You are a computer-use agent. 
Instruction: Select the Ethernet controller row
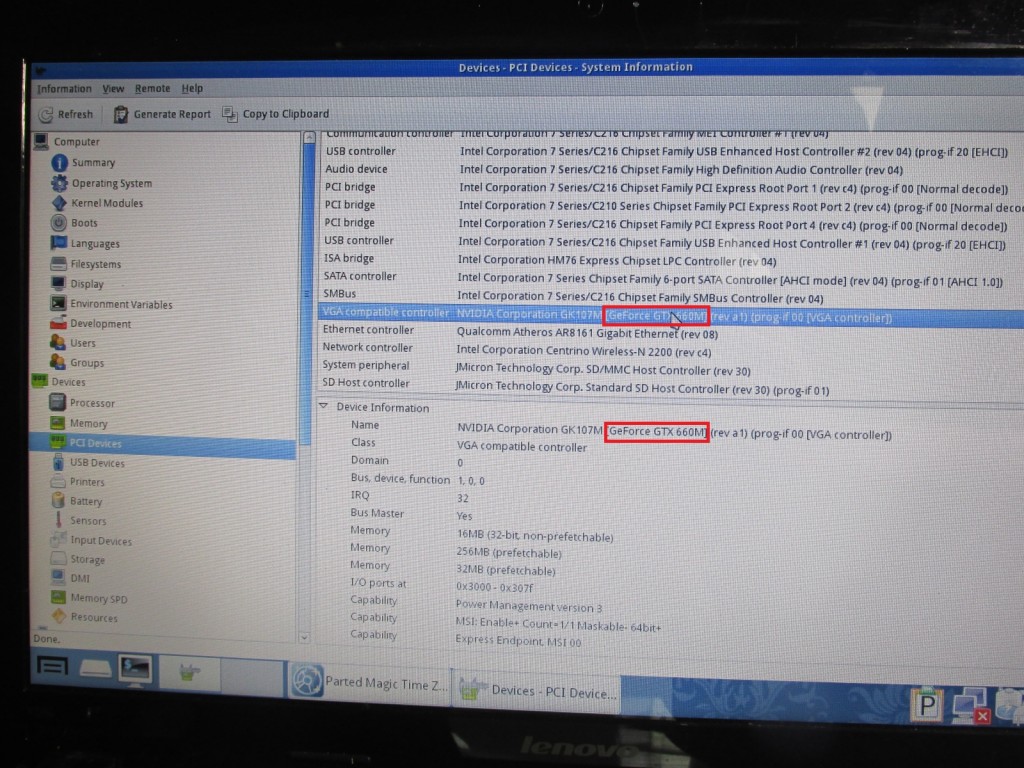(x=669, y=332)
